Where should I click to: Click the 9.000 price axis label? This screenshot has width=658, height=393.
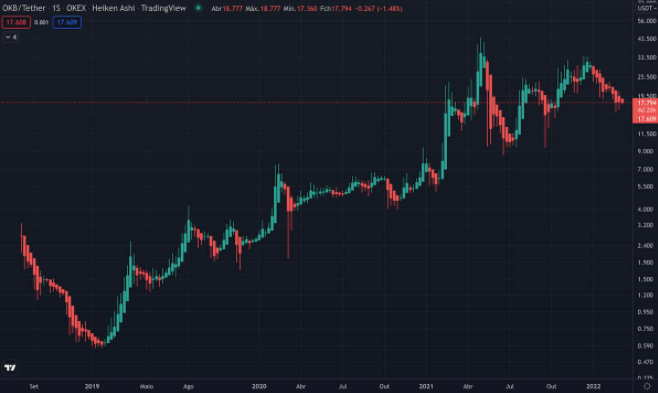(x=645, y=151)
